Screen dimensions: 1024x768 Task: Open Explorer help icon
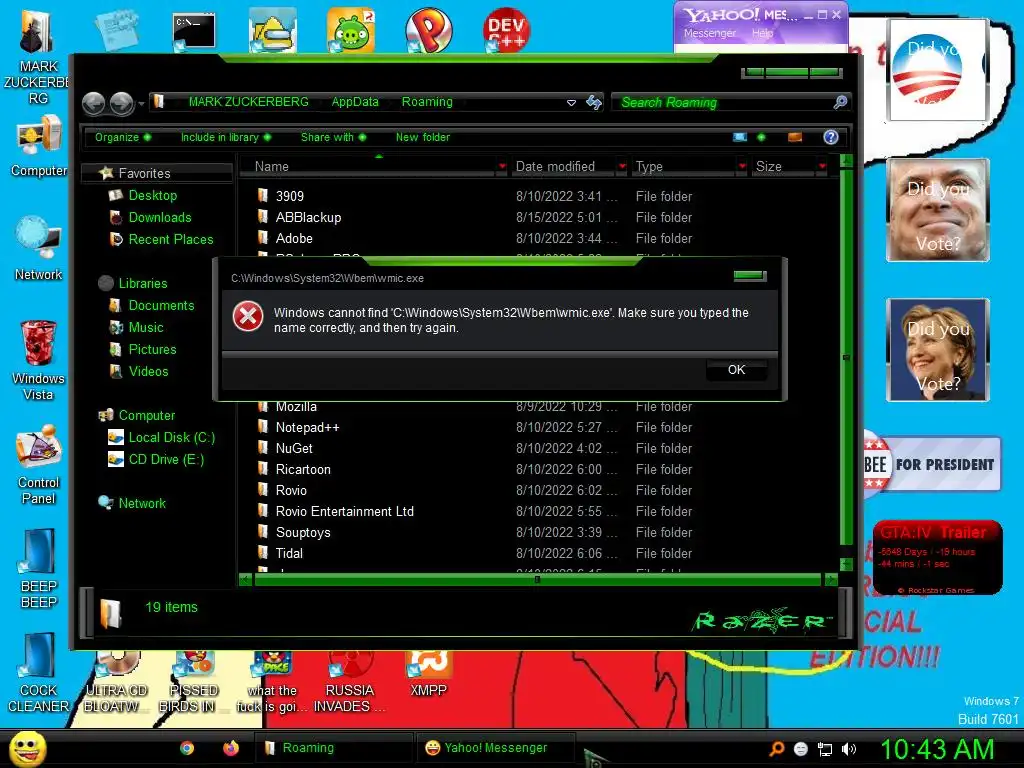pos(831,137)
